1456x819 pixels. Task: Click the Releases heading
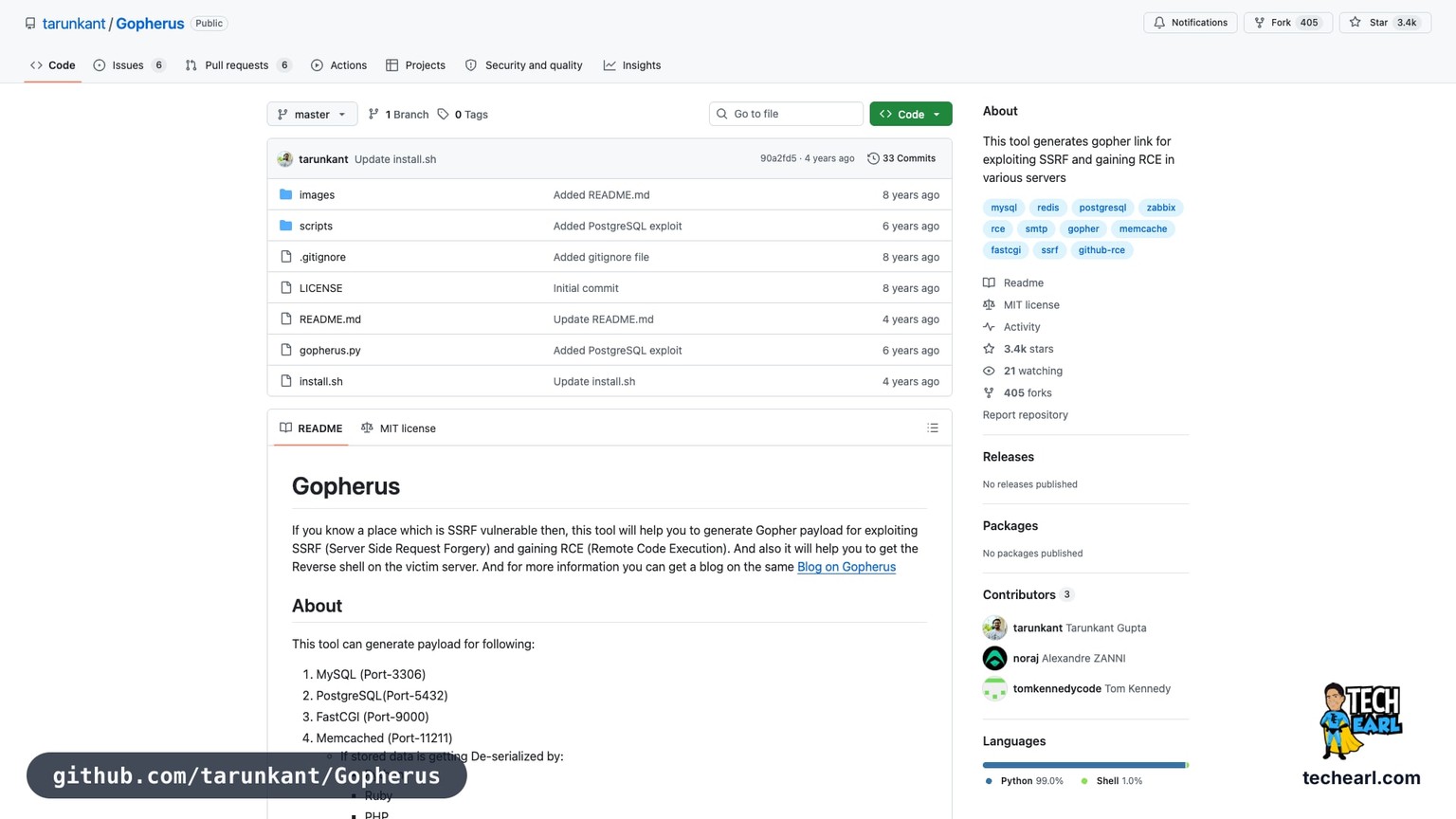tap(1009, 457)
